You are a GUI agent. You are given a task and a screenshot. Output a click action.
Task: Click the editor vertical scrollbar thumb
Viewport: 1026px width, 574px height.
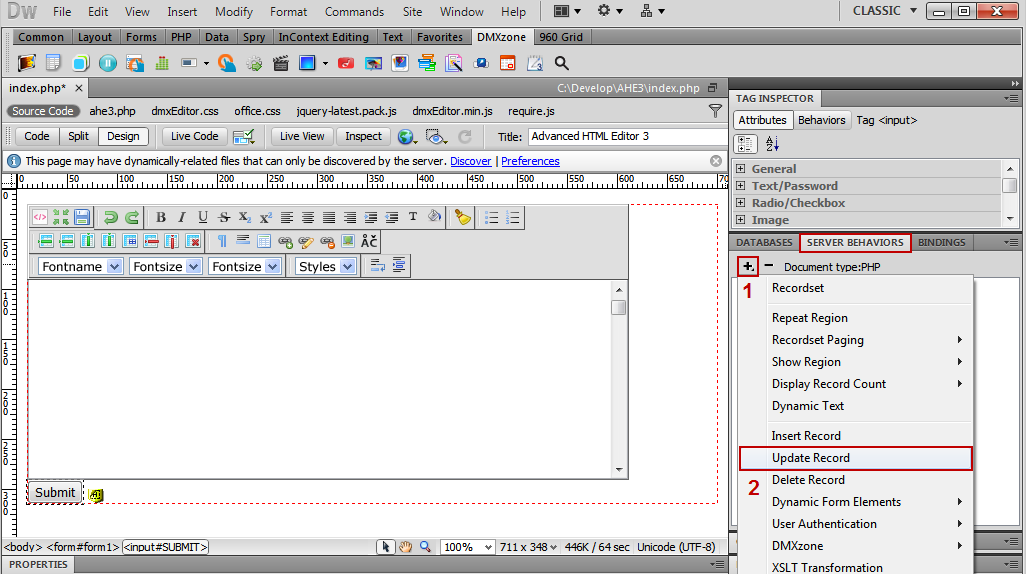pyautogui.click(x=618, y=308)
